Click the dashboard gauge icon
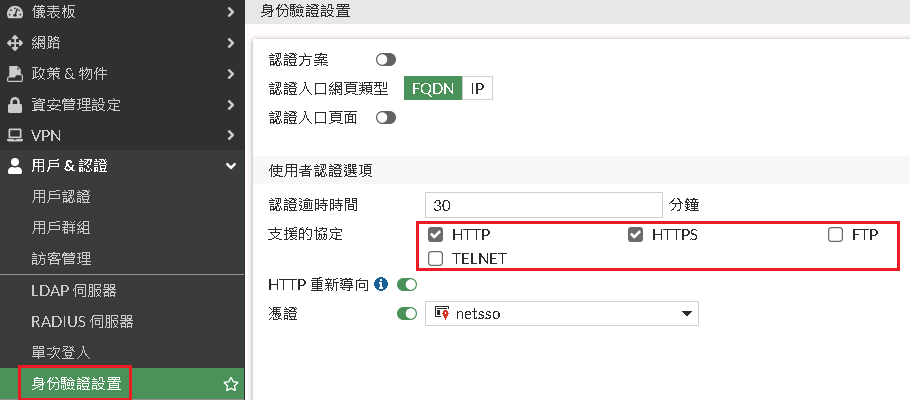 point(15,12)
